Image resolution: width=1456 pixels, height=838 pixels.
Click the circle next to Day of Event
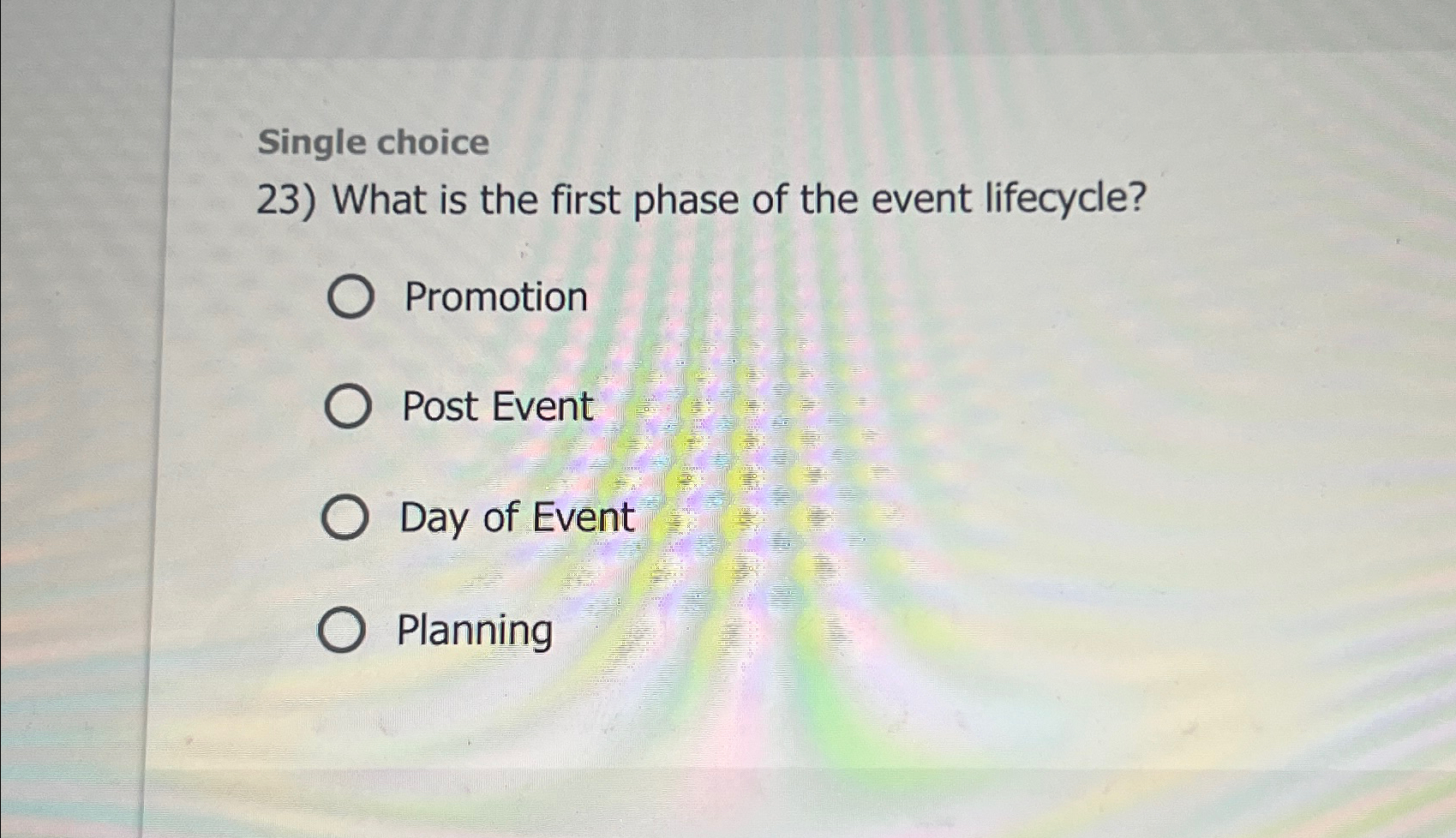345,518
